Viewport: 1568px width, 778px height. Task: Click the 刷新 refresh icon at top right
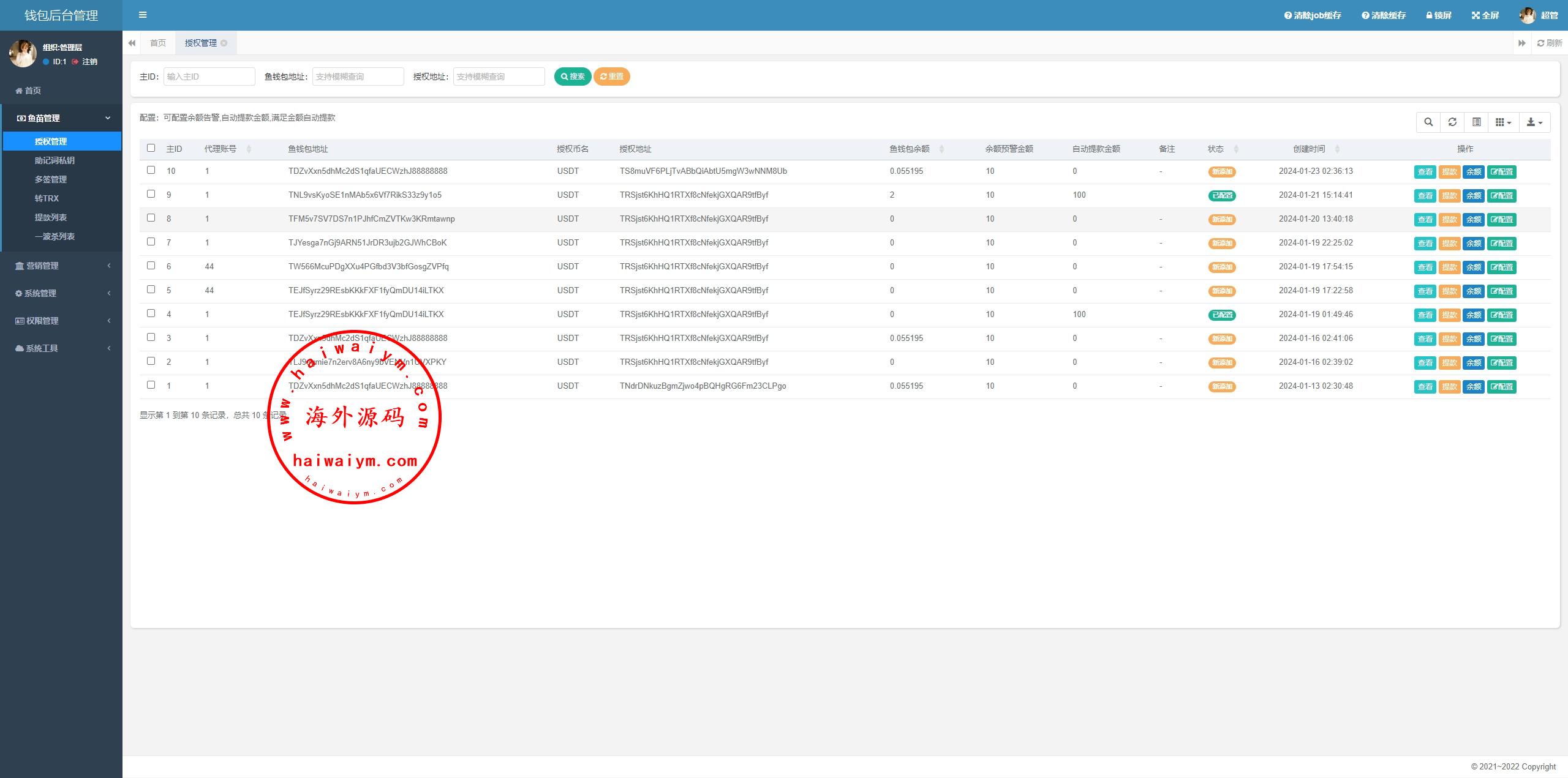click(x=1540, y=43)
